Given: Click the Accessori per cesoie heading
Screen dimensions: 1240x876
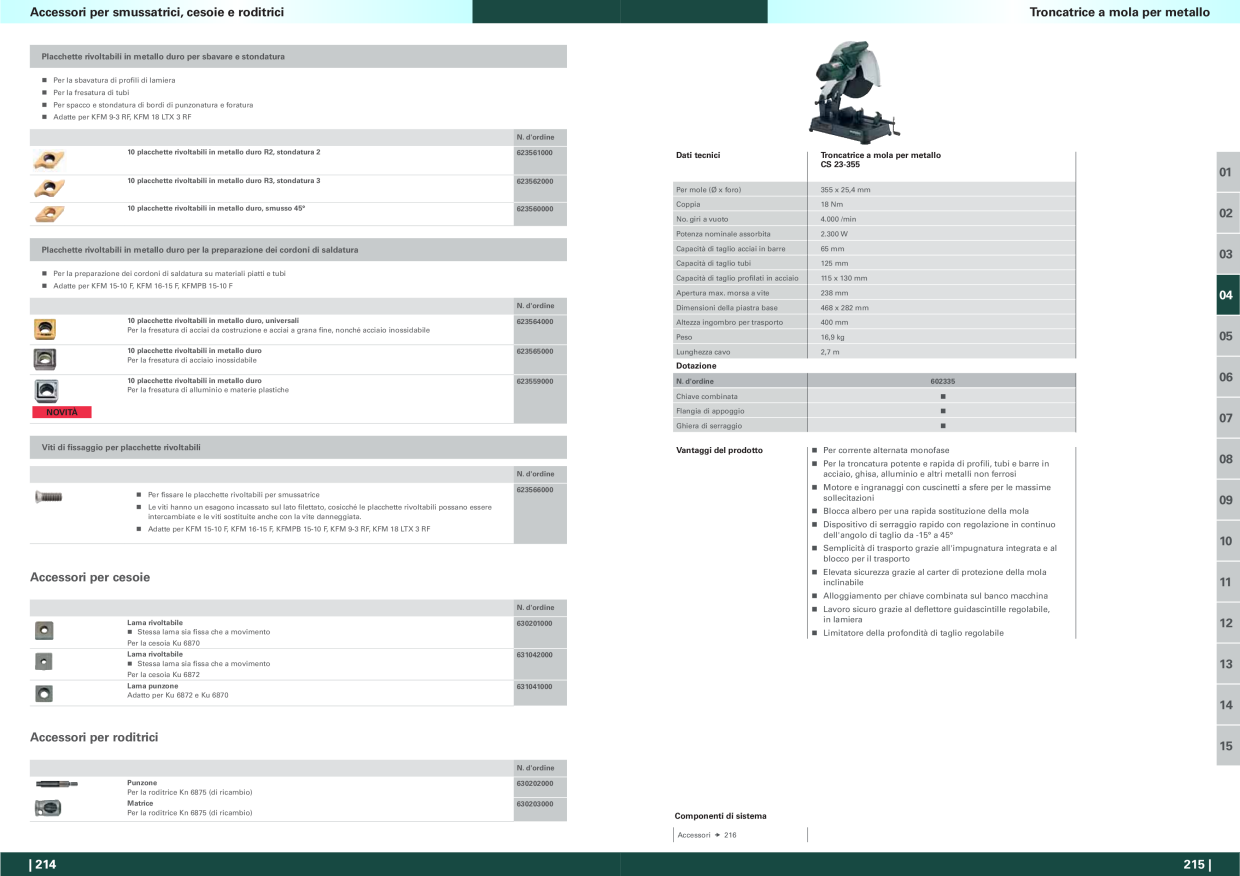Looking at the screenshot, I should click(x=90, y=577).
